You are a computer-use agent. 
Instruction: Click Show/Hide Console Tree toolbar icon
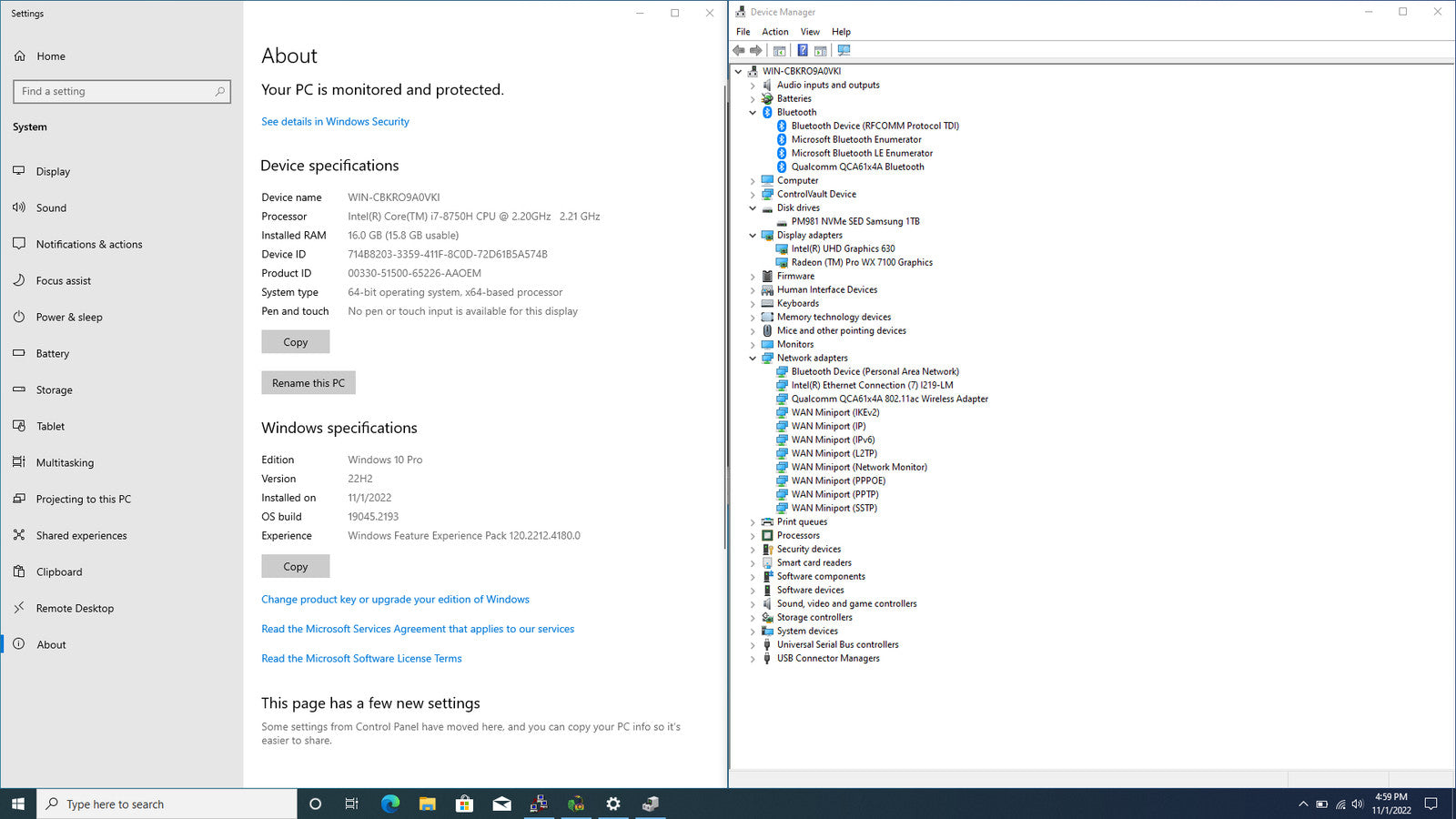click(x=779, y=51)
